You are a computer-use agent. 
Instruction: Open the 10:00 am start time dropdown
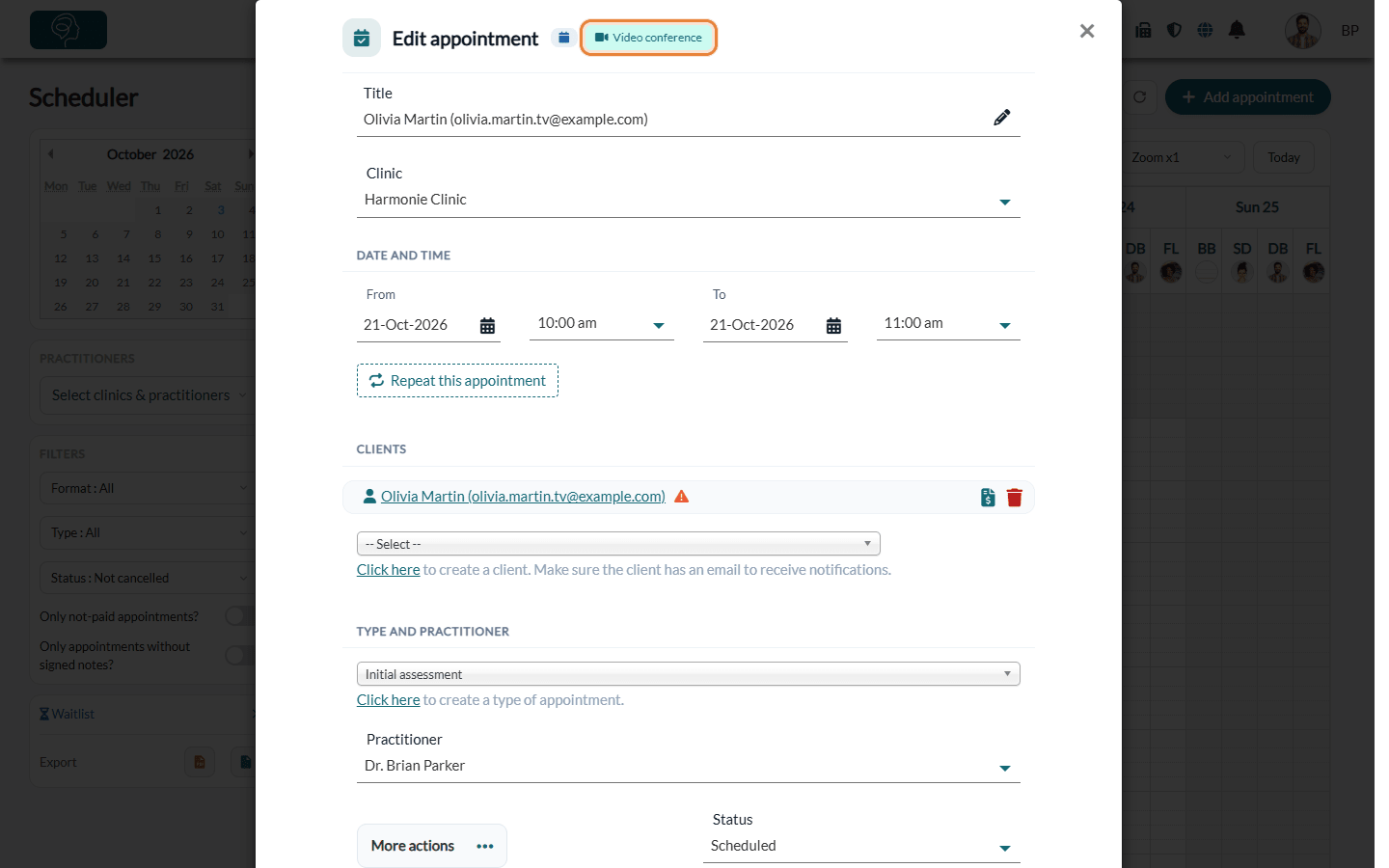pos(601,324)
